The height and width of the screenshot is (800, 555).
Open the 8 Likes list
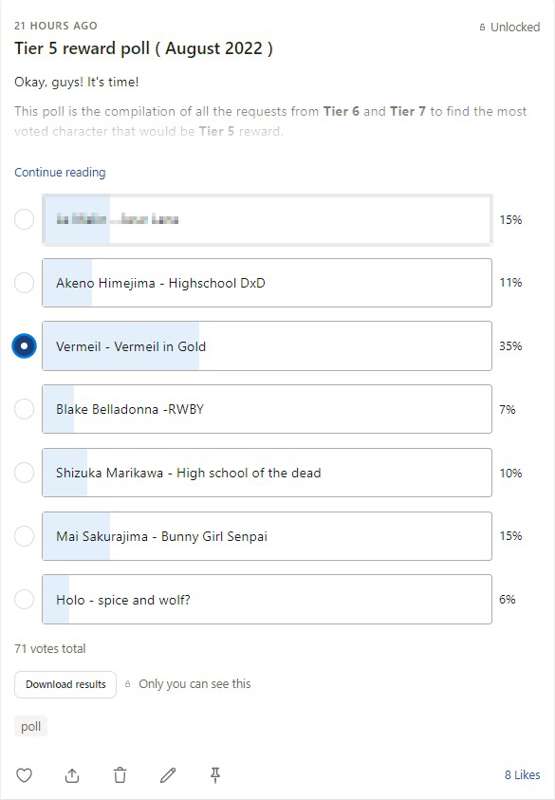pyautogui.click(x=522, y=774)
